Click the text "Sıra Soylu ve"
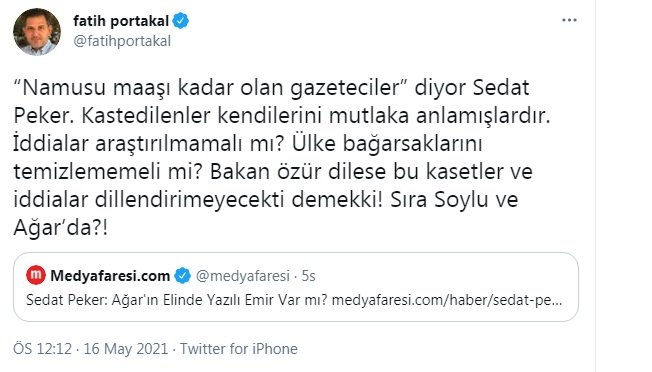This screenshot has width=652, height=372. [454, 200]
